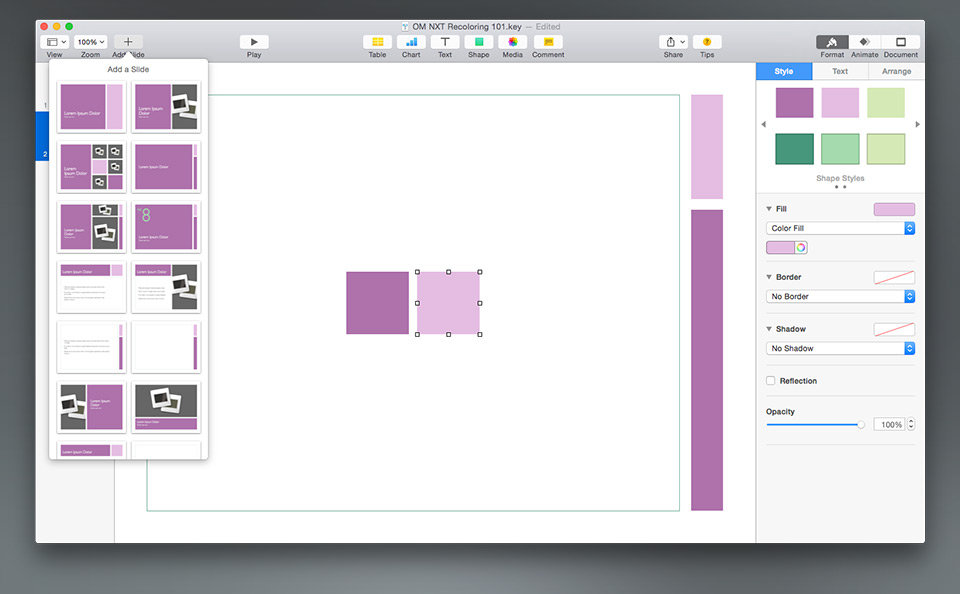
Task: Insert a table using the Table icon
Action: coord(377,43)
